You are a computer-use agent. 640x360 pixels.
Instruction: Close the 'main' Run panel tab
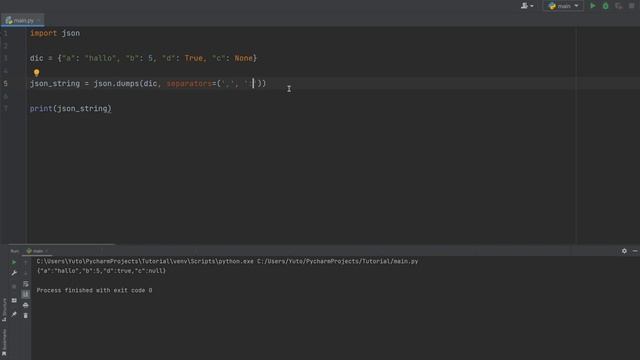47,251
